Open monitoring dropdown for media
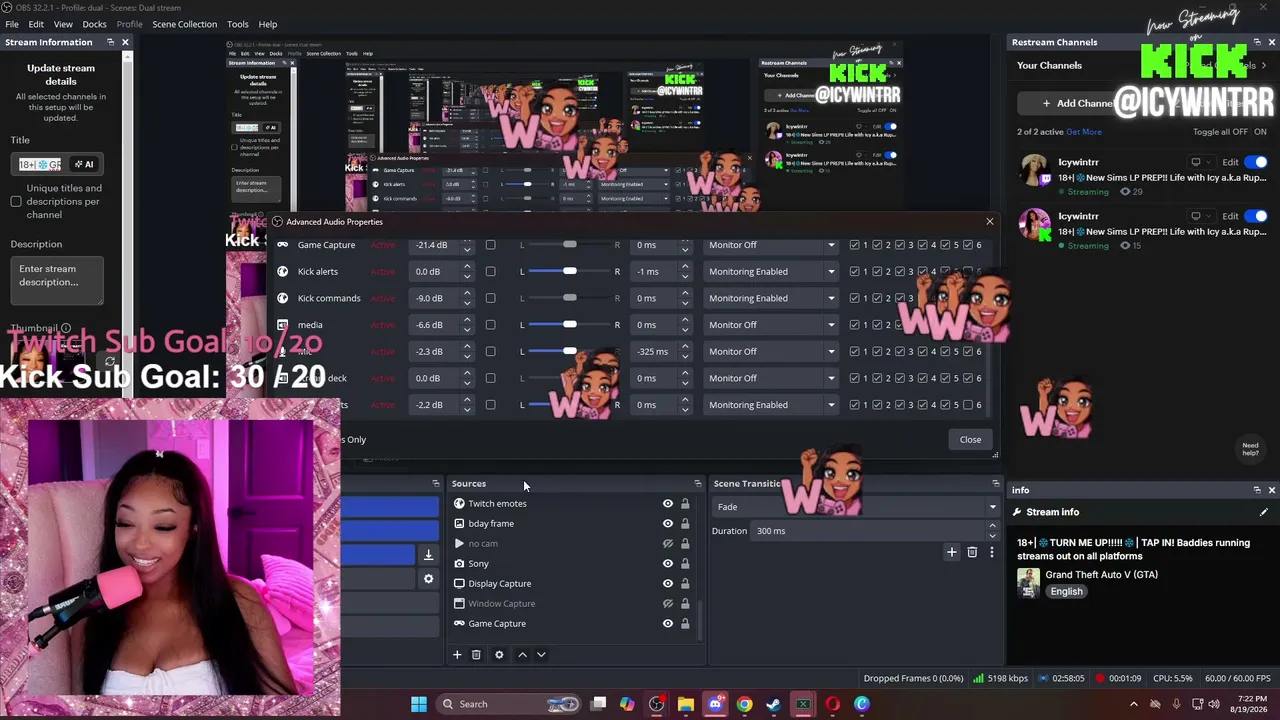 coord(771,325)
